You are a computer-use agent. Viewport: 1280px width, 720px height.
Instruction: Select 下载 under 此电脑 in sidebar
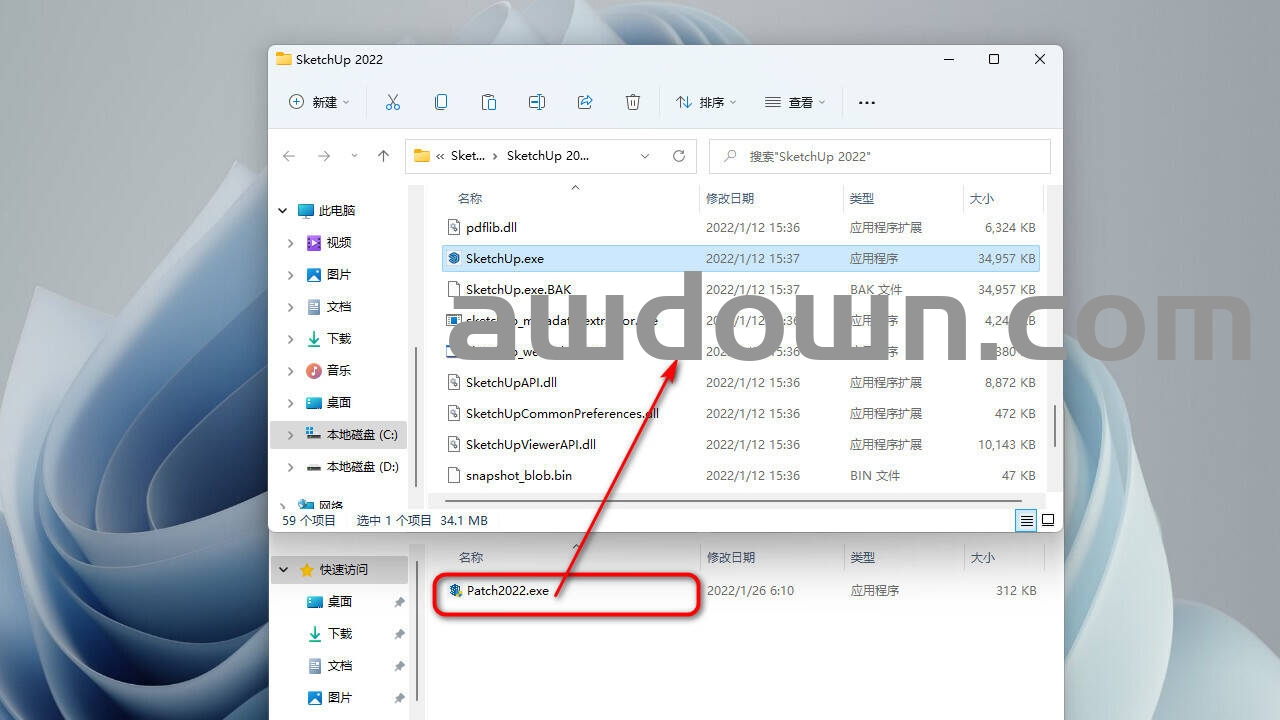pyautogui.click(x=339, y=339)
